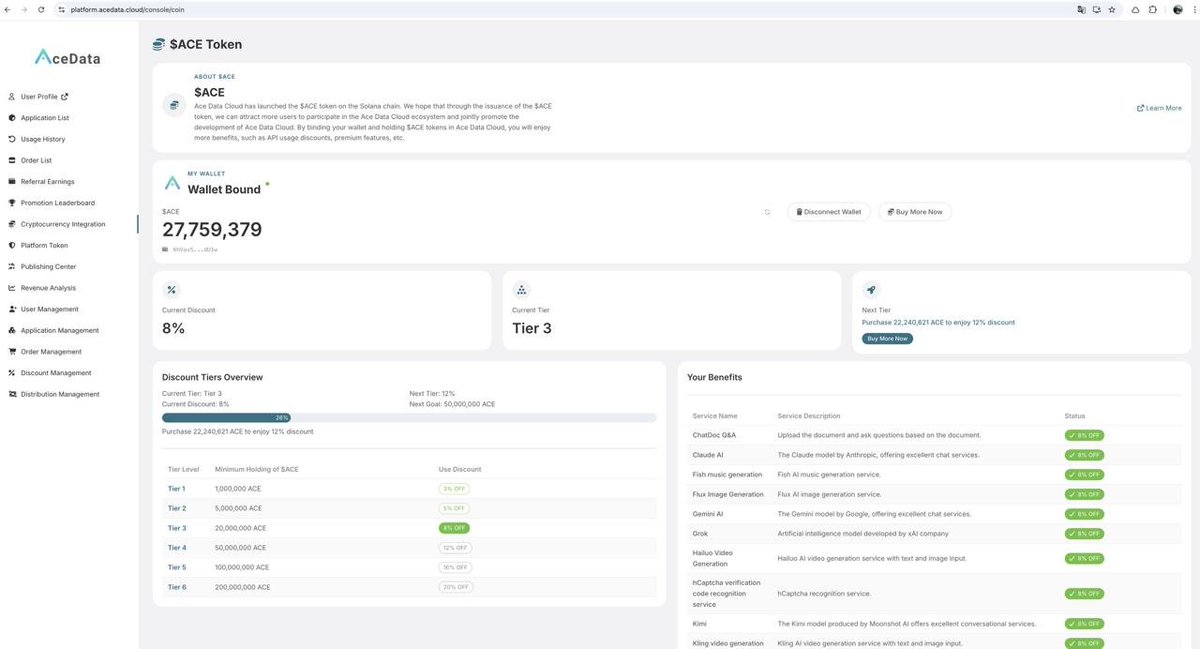Click the Cryptocurrency Integration icon
This screenshot has height=649, width=1200.
[x=12, y=224]
